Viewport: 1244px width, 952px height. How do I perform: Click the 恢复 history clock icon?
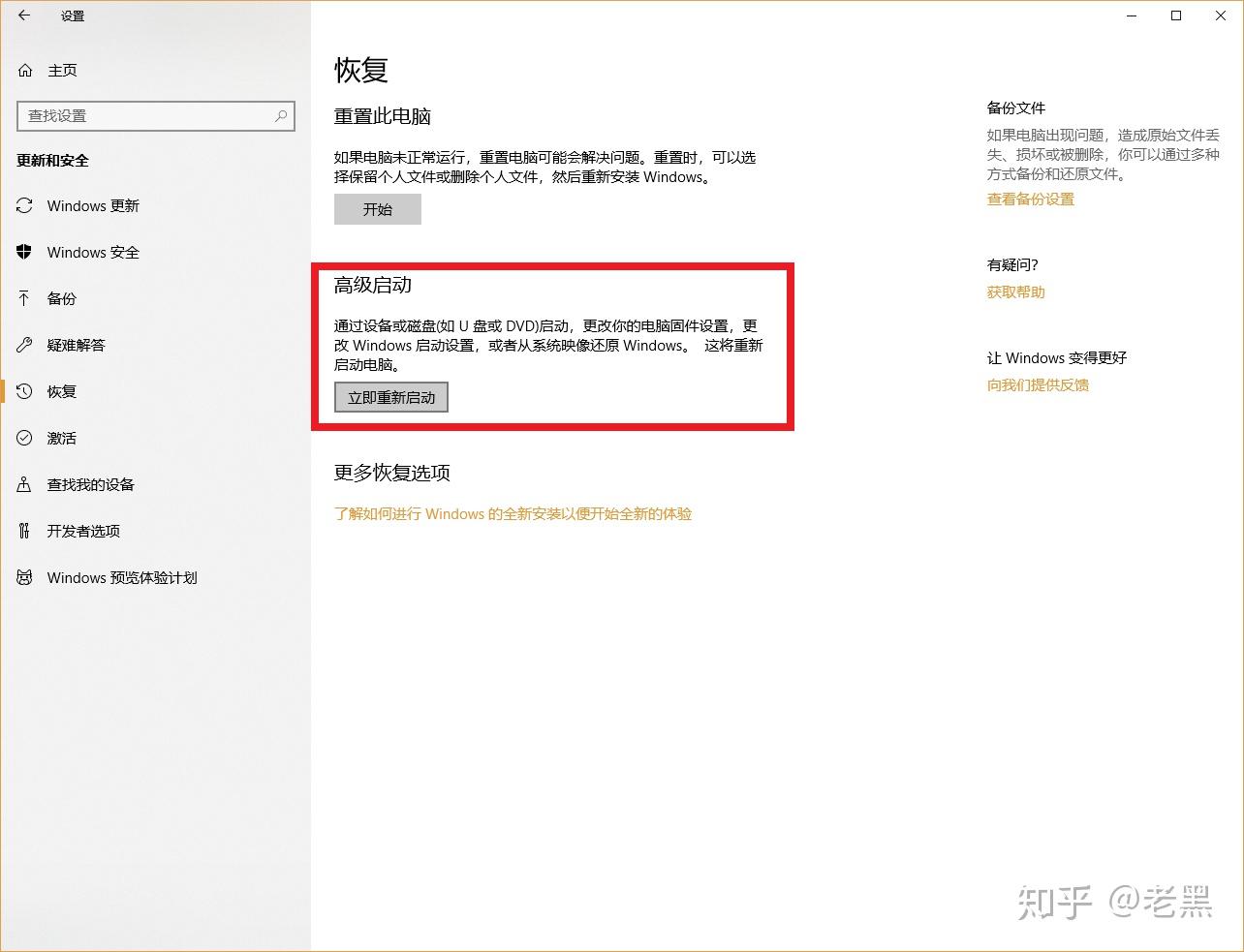(24, 391)
